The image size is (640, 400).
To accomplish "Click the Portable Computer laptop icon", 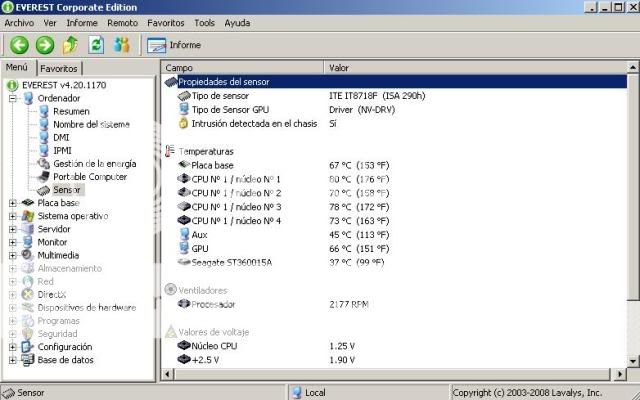I will (43, 176).
